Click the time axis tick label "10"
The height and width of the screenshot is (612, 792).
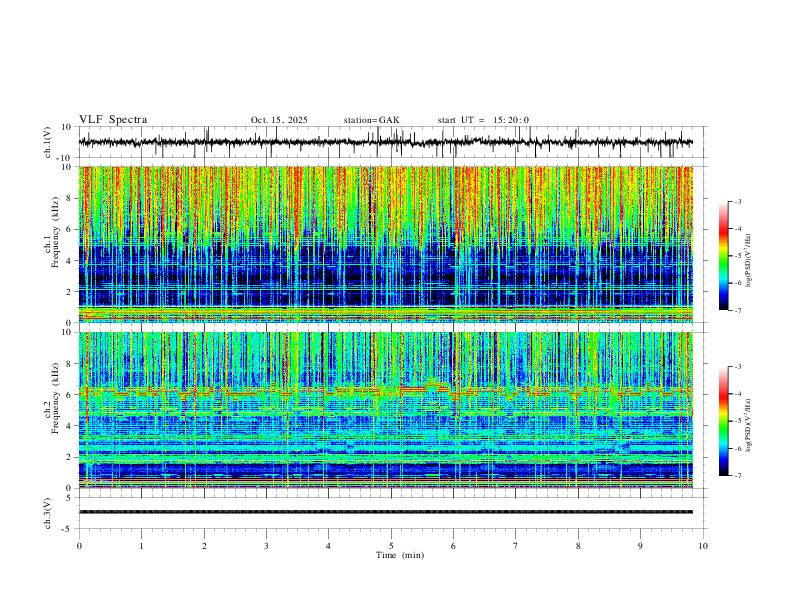[x=703, y=546]
